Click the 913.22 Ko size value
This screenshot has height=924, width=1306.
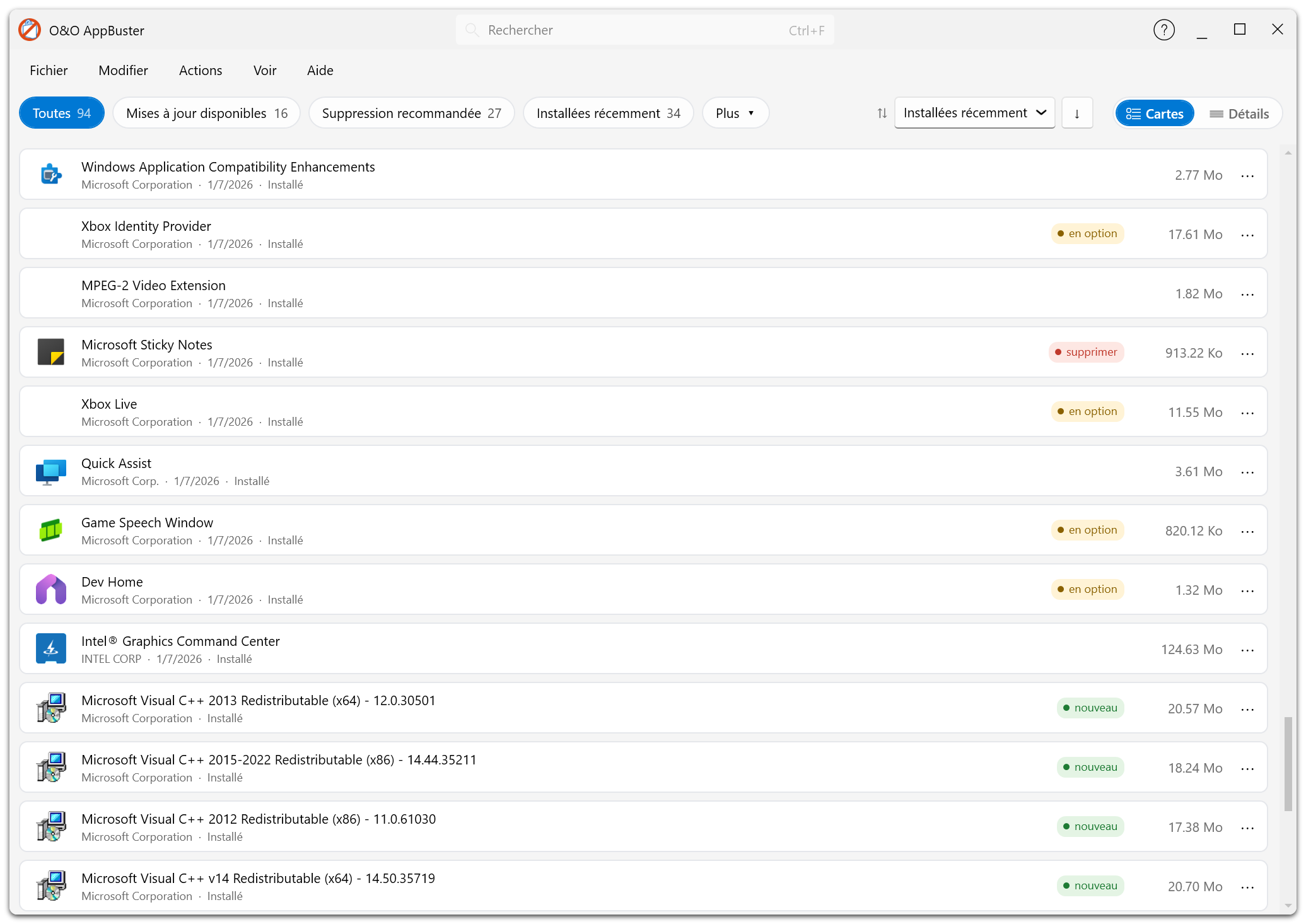pos(1194,353)
